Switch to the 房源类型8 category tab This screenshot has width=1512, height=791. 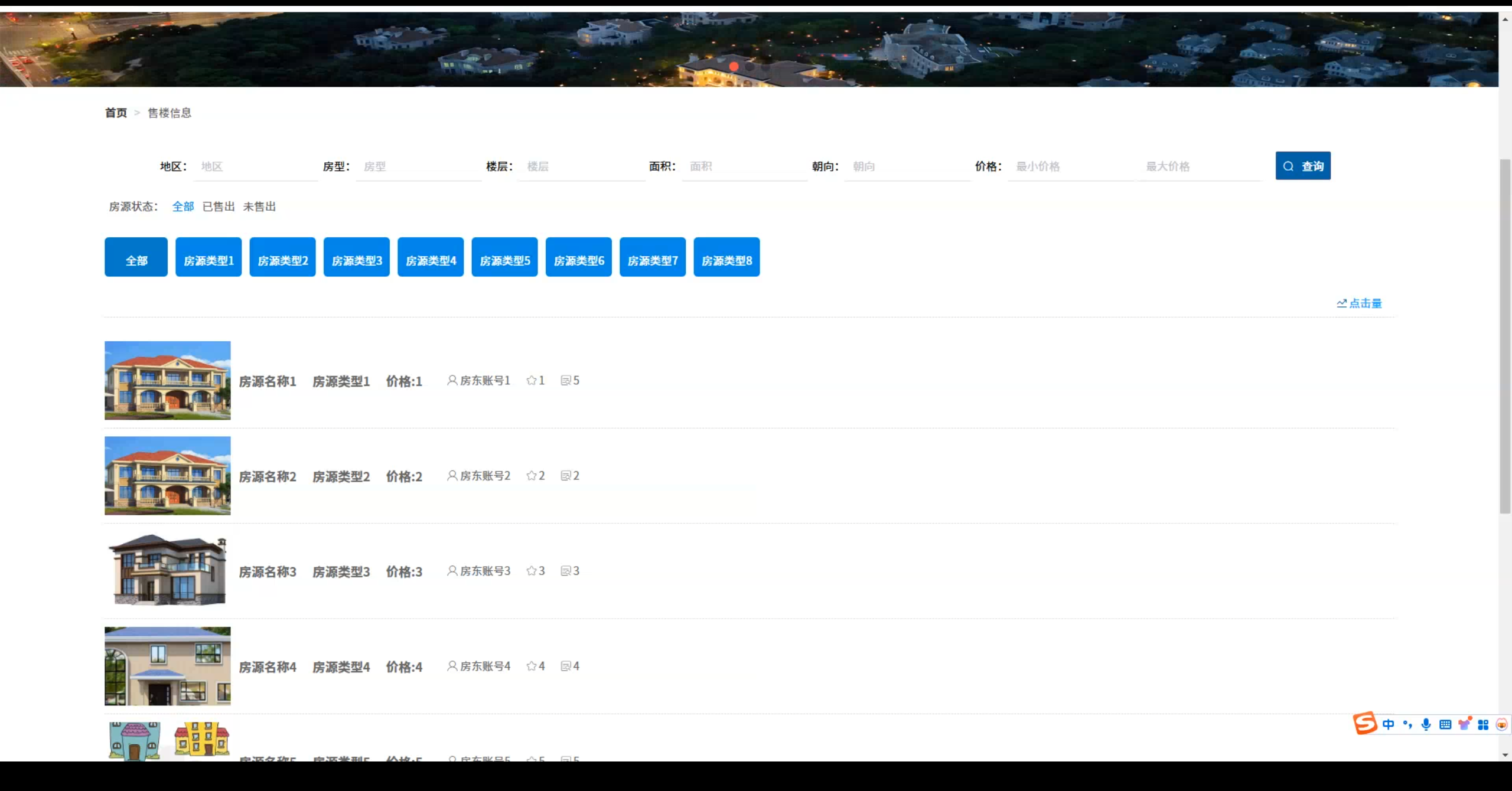pyautogui.click(x=726, y=257)
